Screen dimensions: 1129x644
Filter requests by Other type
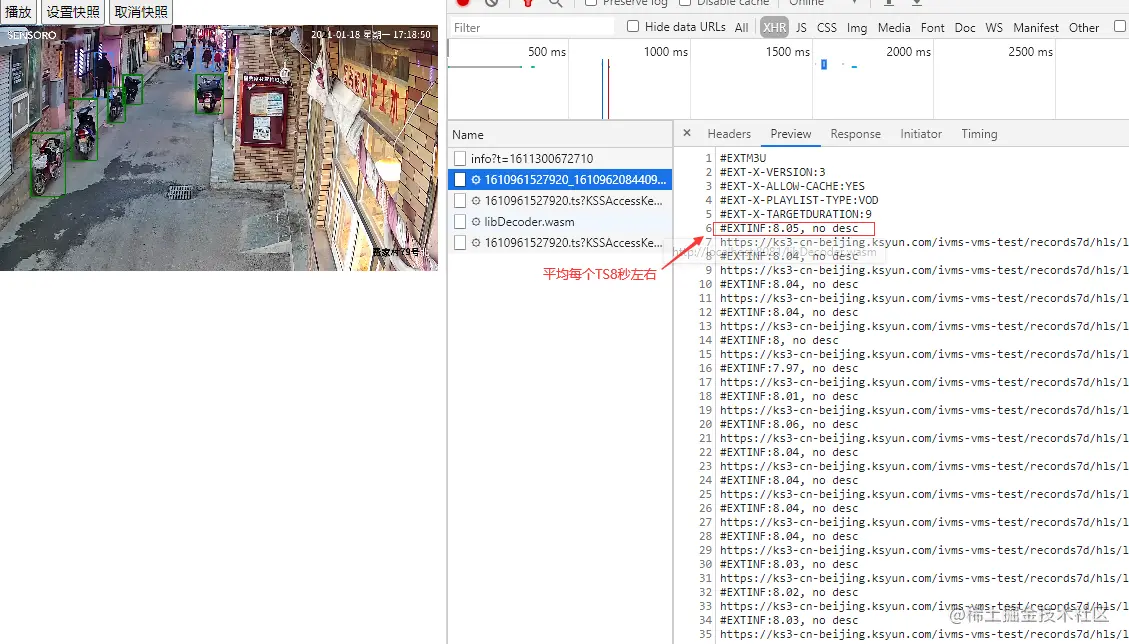(x=1084, y=28)
